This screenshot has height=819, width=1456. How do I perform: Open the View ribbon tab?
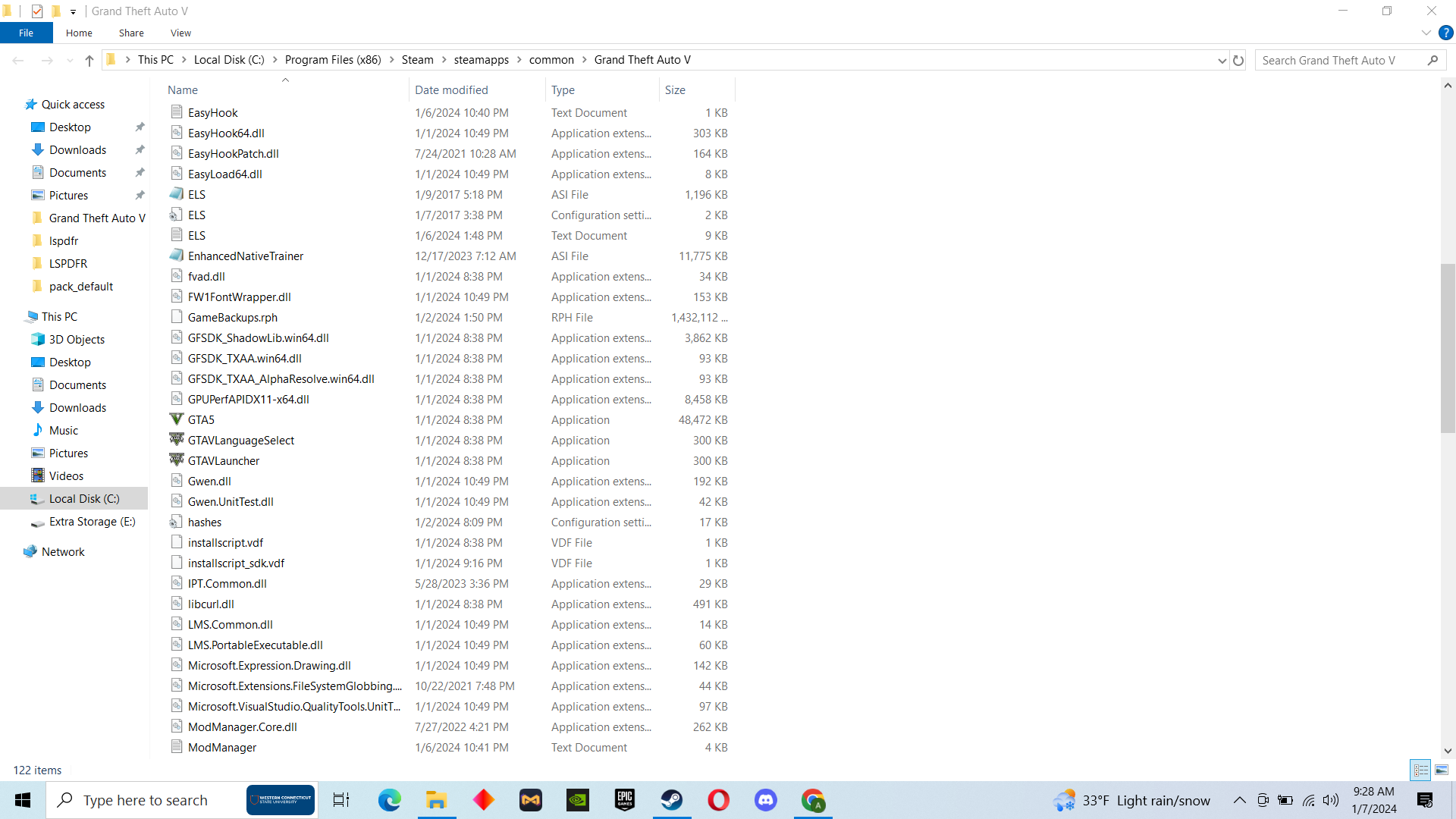180,33
